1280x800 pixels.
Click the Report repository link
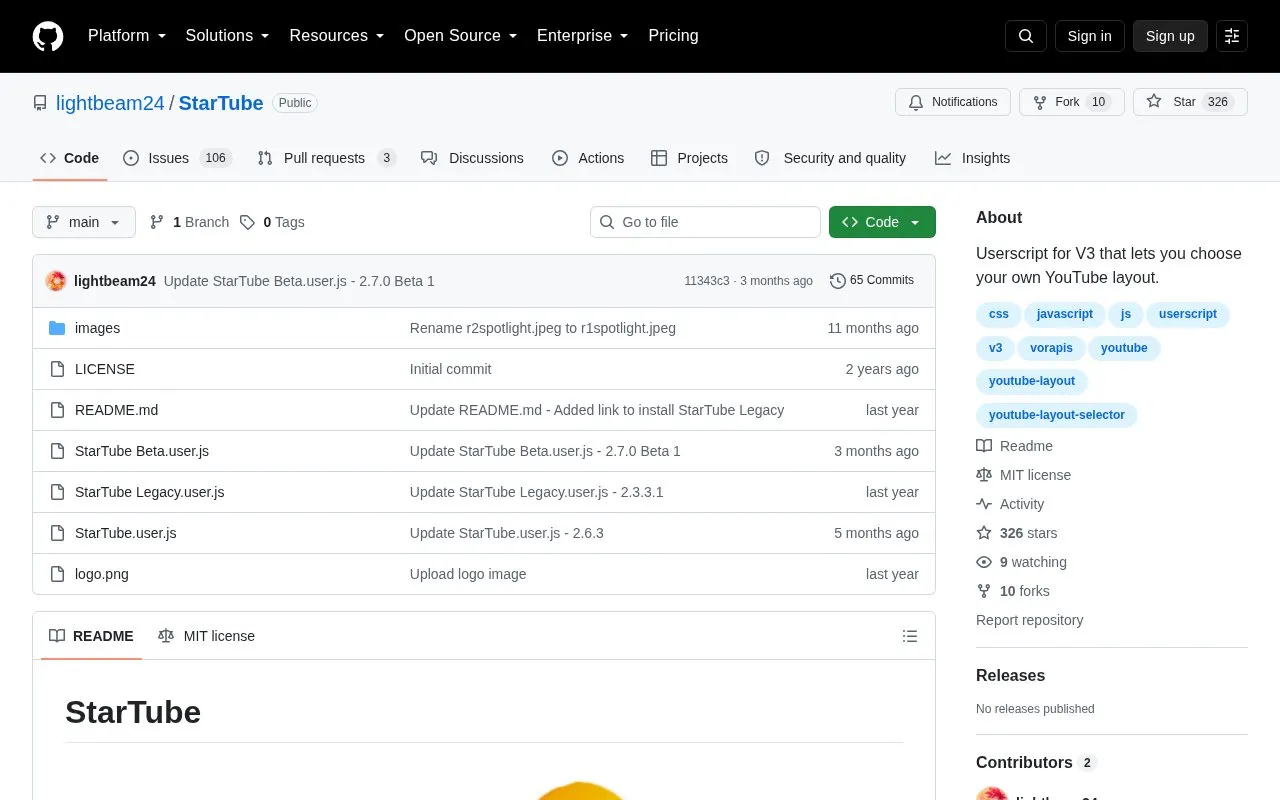point(1030,620)
